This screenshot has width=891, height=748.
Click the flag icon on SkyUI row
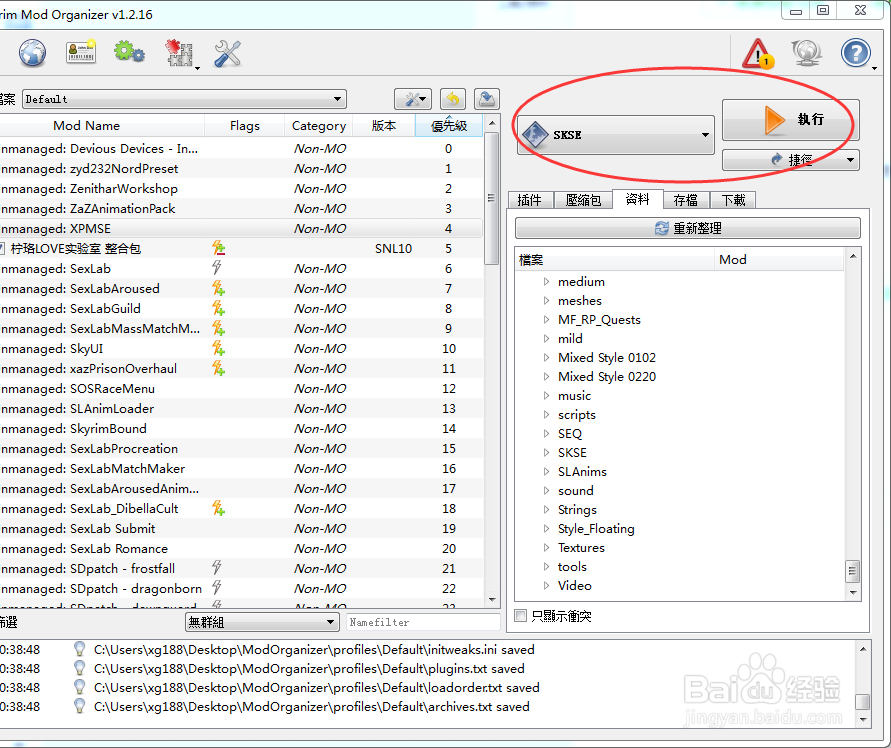click(218, 348)
